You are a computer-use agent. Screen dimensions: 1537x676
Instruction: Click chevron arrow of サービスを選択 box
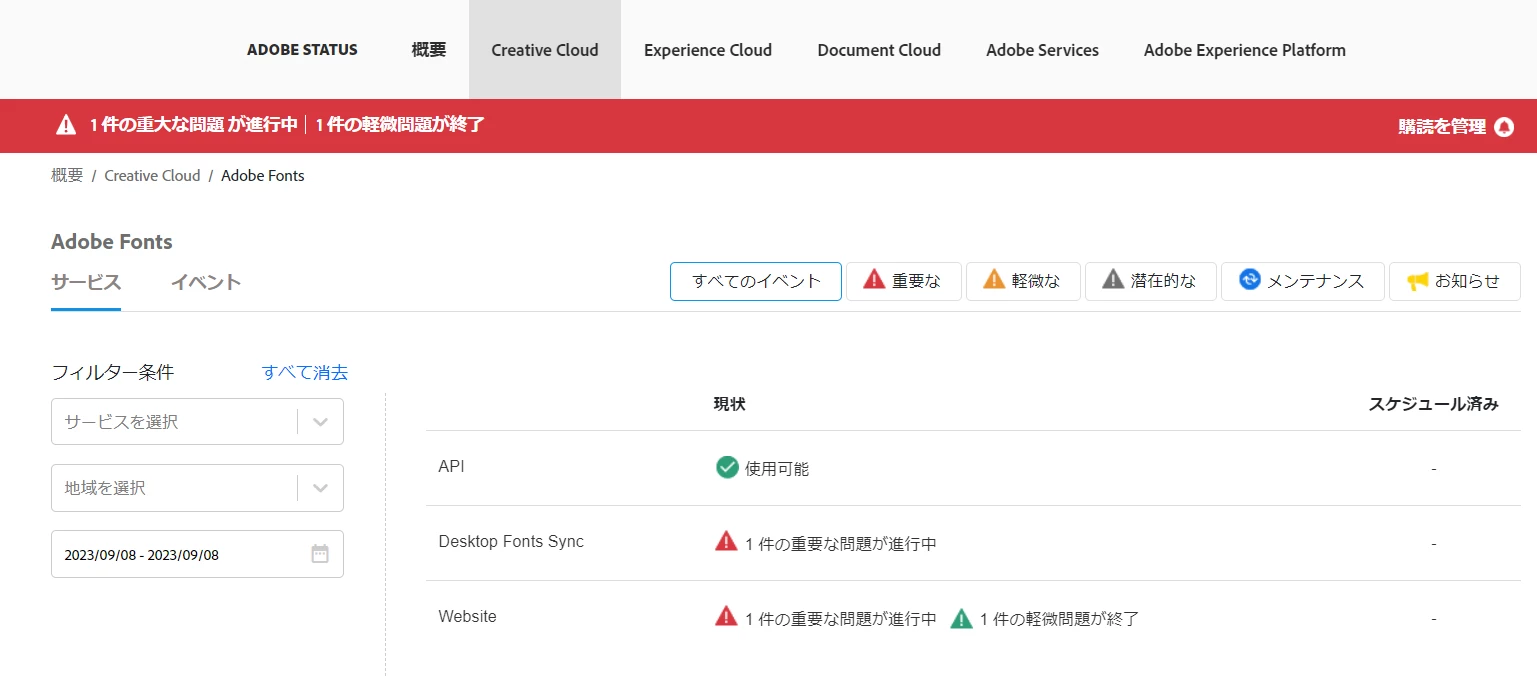(320, 422)
